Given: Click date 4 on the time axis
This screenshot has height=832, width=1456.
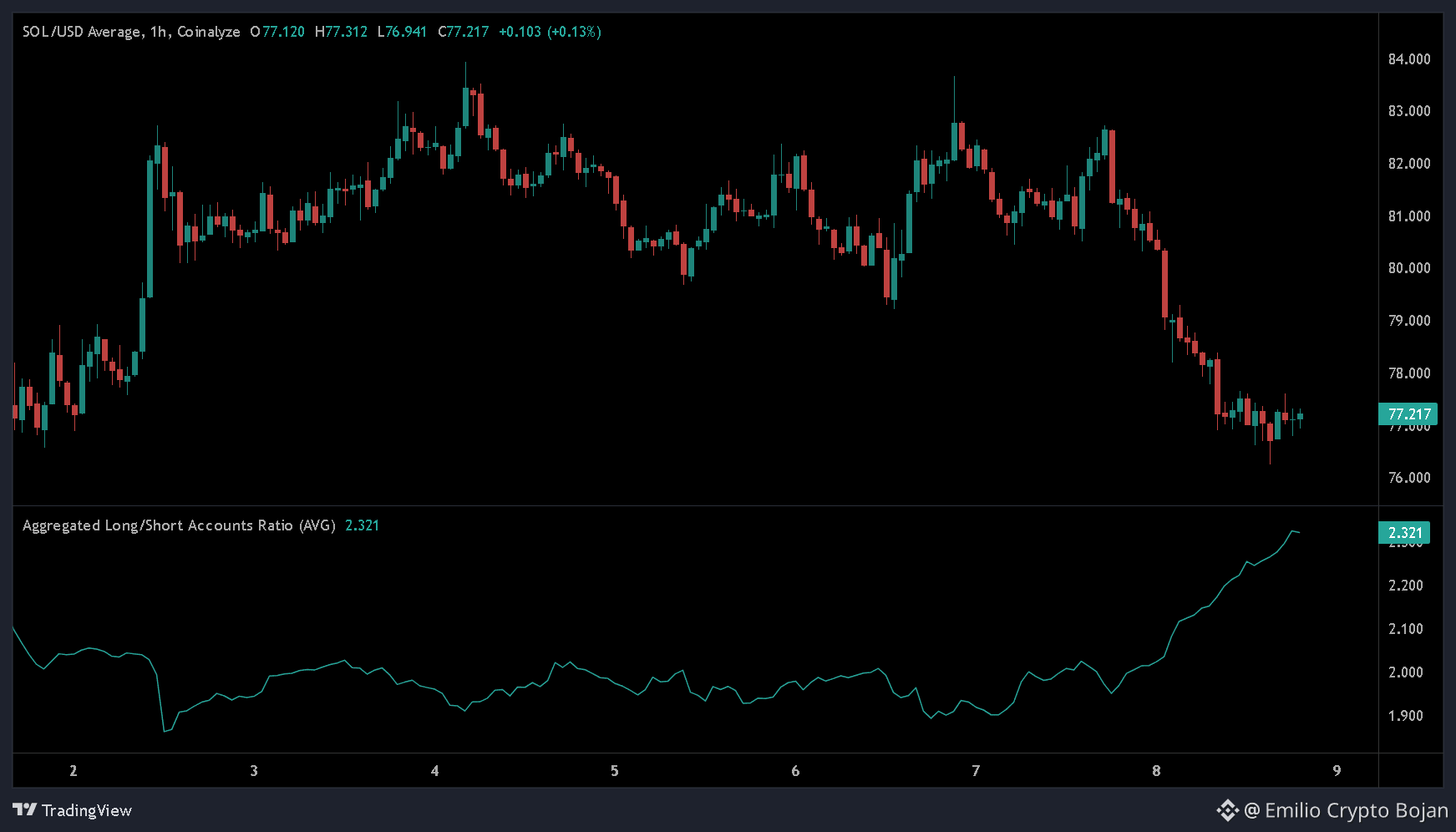Looking at the screenshot, I should (434, 771).
